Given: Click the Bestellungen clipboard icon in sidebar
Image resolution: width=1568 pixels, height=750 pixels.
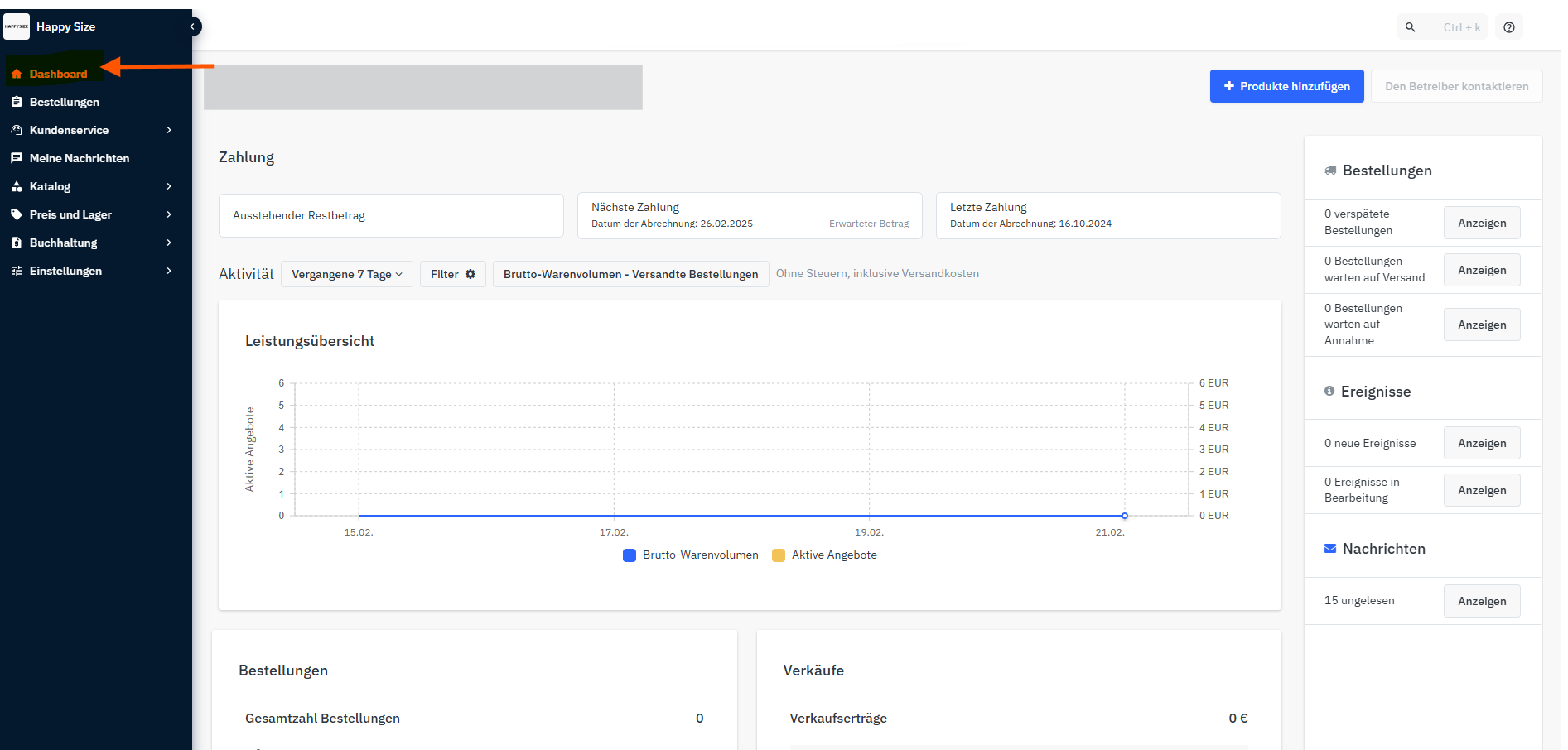Looking at the screenshot, I should click(17, 102).
